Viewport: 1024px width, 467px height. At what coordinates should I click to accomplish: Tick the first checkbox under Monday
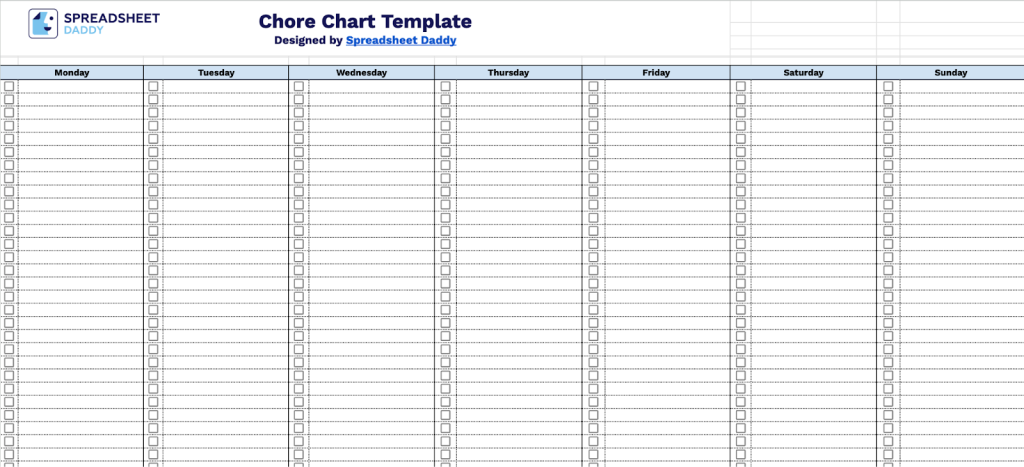coord(9,86)
